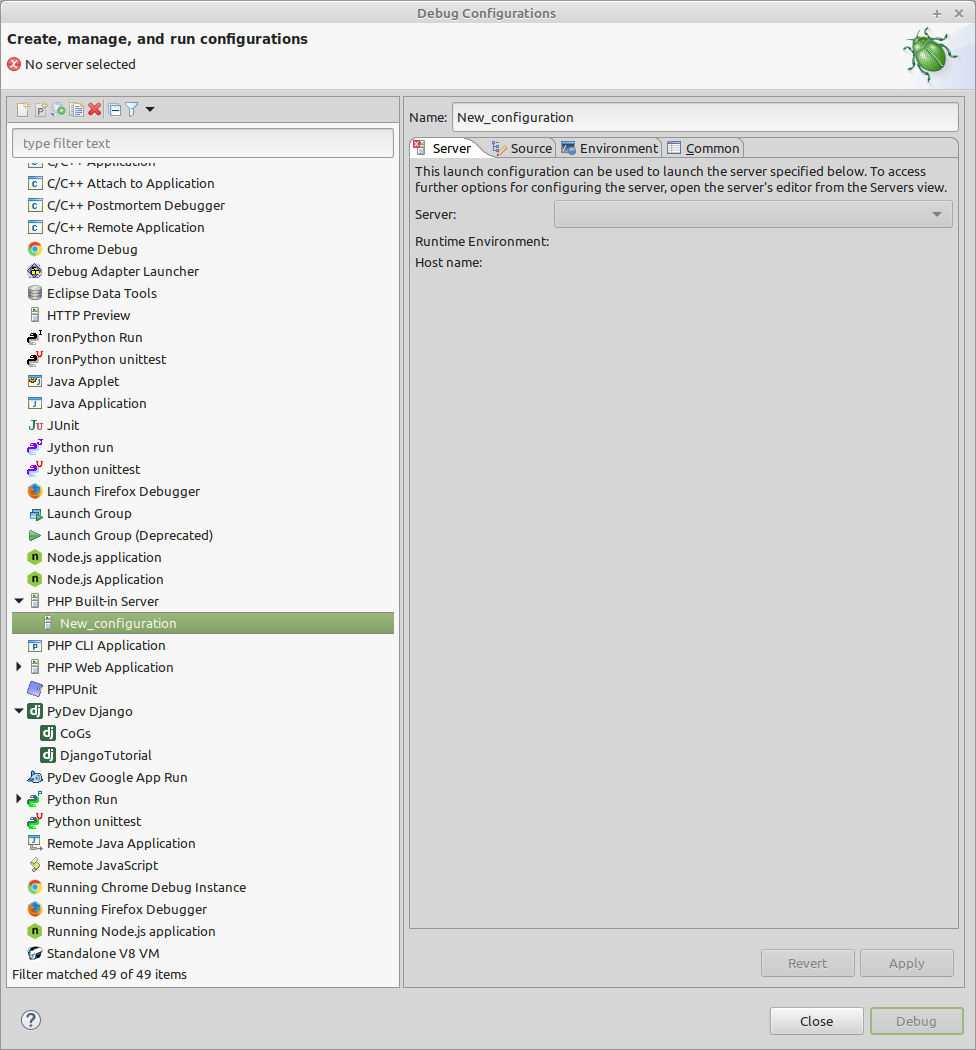976x1050 pixels.
Task: Click the window maximize plus button
Action: coord(936,13)
